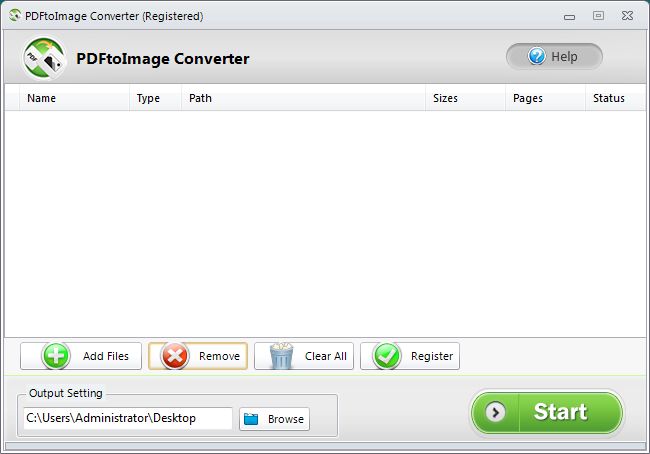Click the red X Remove icon

point(175,356)
